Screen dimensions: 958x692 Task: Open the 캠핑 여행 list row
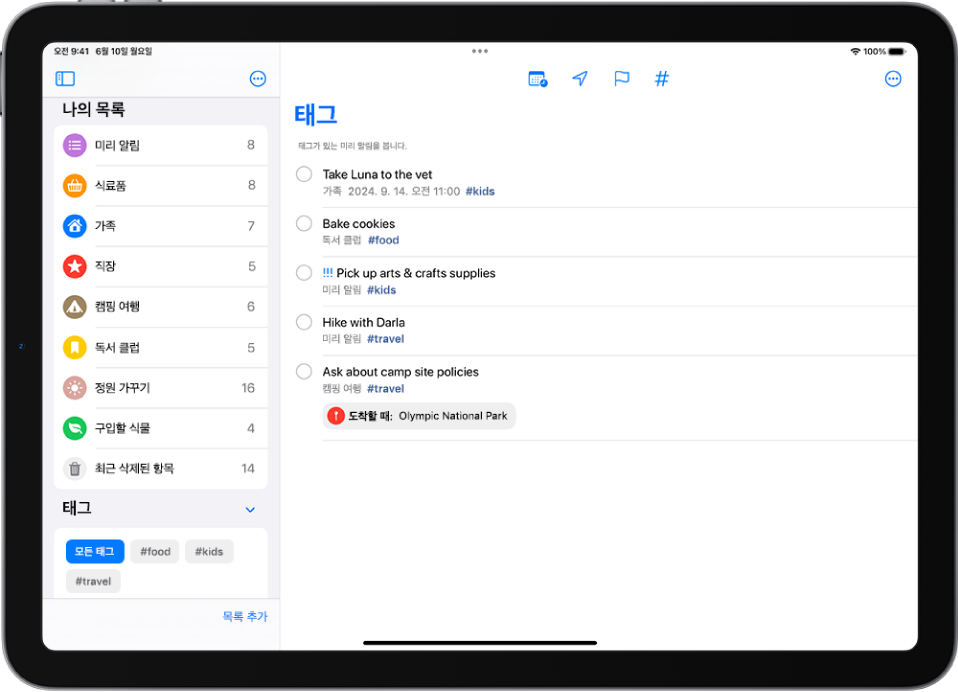point(161,307)
